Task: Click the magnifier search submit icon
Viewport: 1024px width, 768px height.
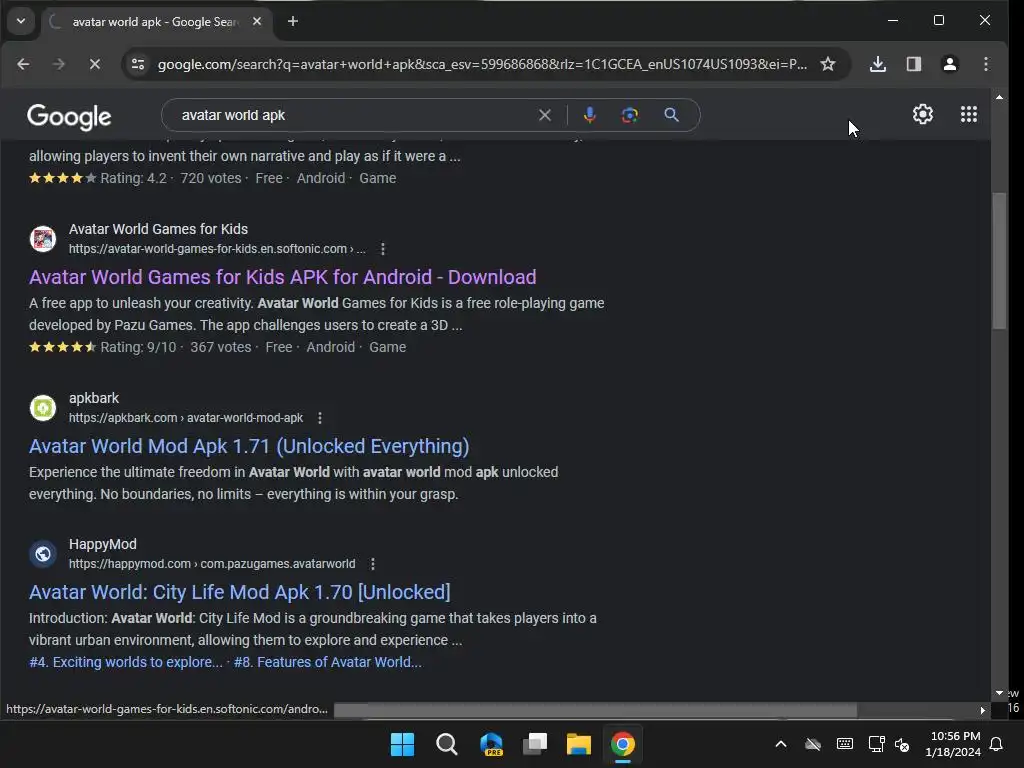Action: (671, 116)
